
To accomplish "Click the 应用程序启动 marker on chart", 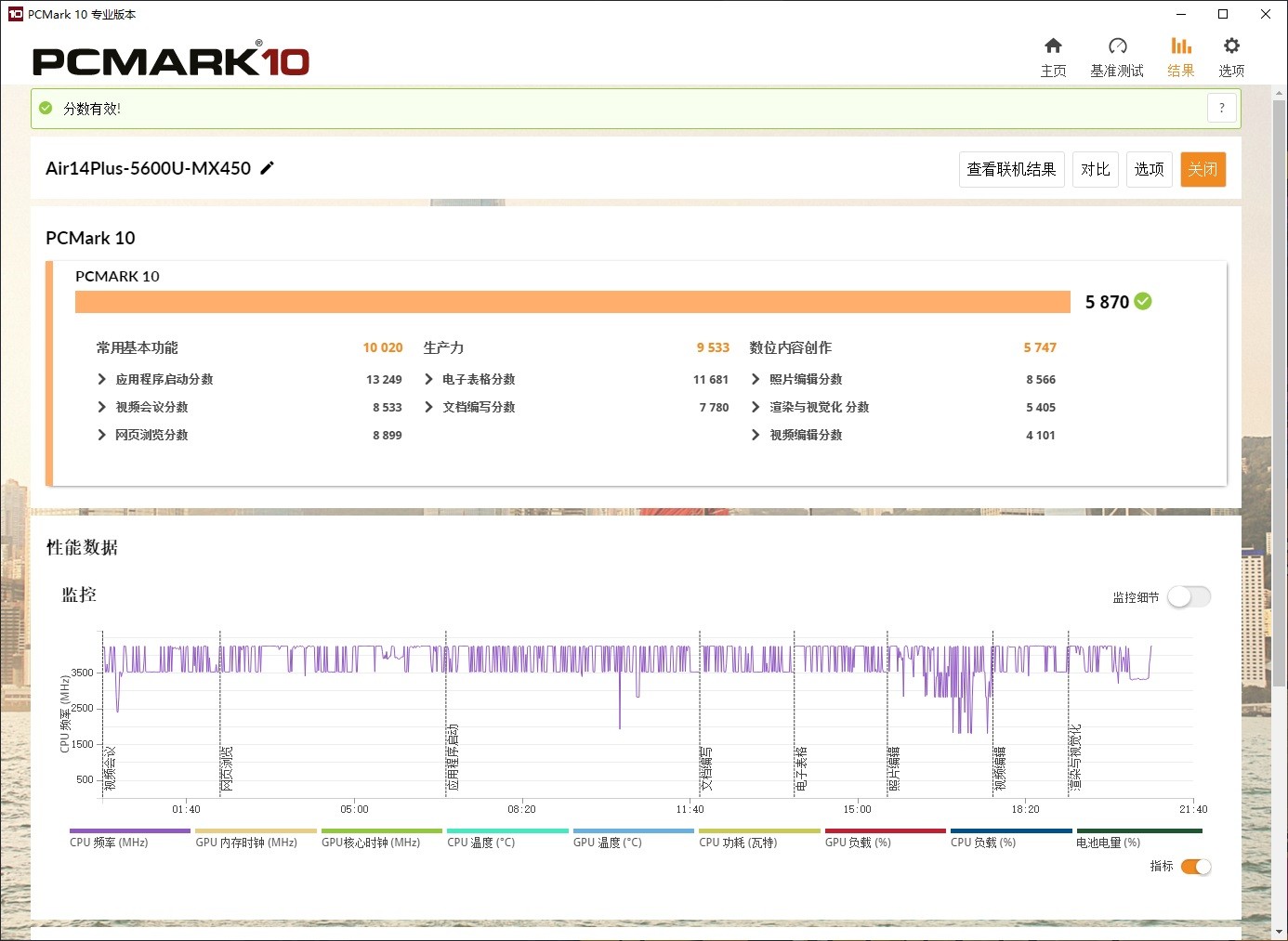I will tap(453, 758).
